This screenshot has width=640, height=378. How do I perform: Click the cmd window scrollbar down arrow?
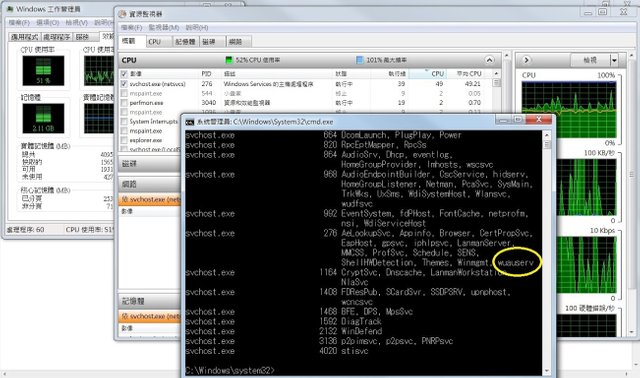click(547, 371)
